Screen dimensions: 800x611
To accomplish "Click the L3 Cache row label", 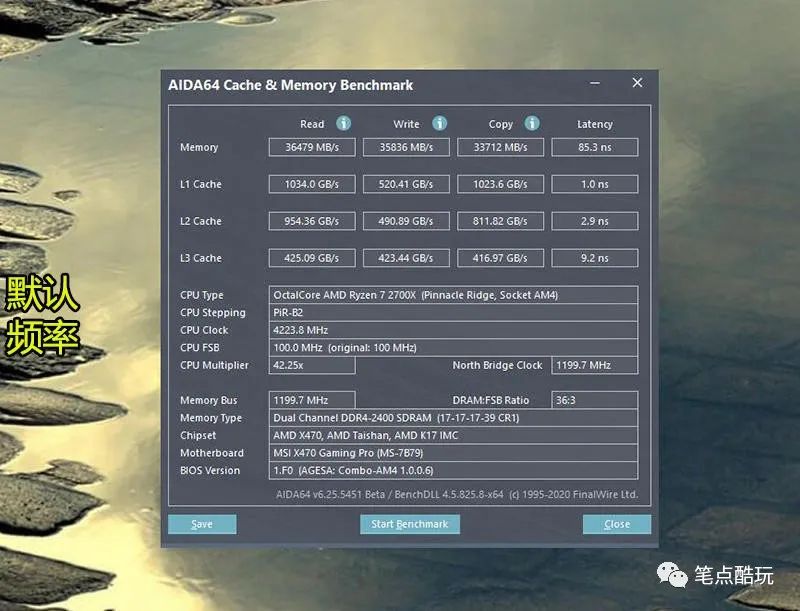I will [201, 258].
